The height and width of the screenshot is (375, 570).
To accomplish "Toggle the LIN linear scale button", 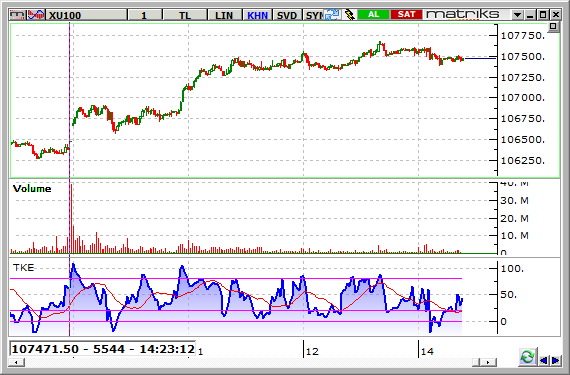I will click(x=224, y=15).
